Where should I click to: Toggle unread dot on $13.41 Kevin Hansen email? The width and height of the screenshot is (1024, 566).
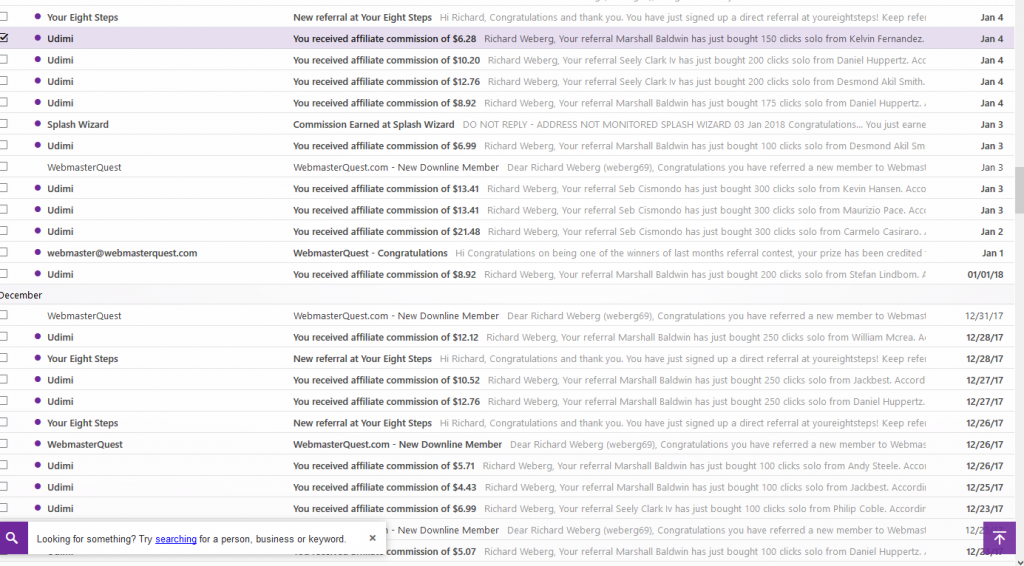[x=37, y=188]
